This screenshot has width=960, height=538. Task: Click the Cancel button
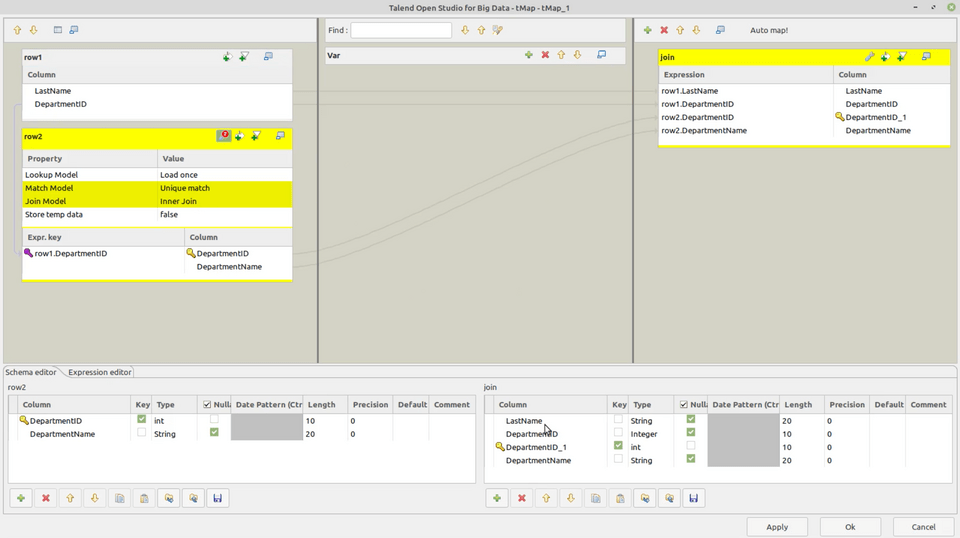coord(923,527)
